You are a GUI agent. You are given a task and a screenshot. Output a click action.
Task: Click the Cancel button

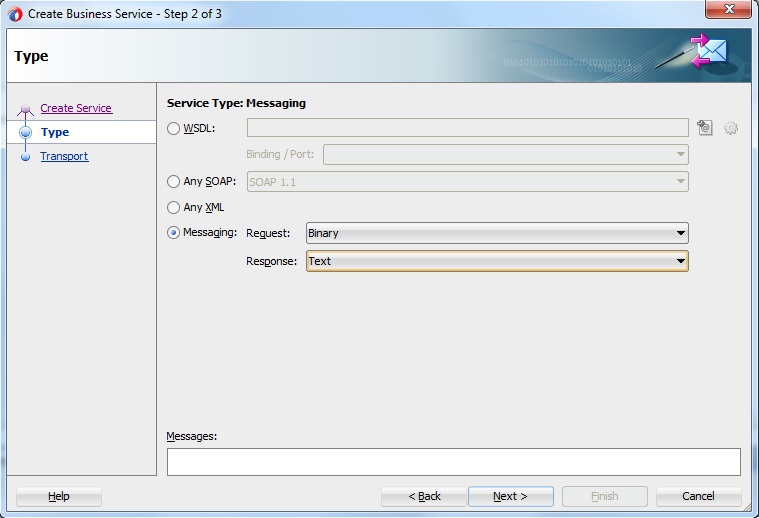pyautogui.click(x=698, y=497)
